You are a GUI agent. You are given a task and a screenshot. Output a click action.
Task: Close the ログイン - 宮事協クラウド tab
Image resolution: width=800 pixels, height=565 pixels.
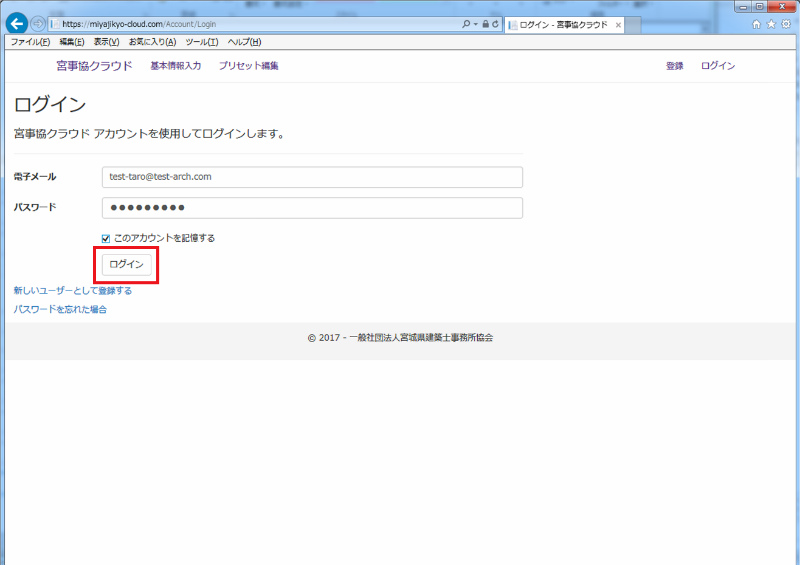pos(618,24)
